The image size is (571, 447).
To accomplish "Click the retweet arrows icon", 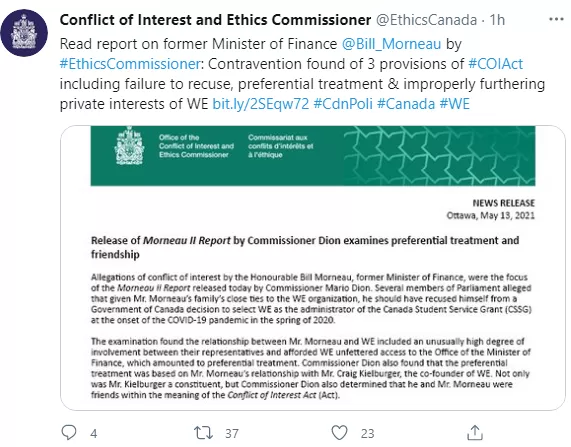I will pos(203,433).
